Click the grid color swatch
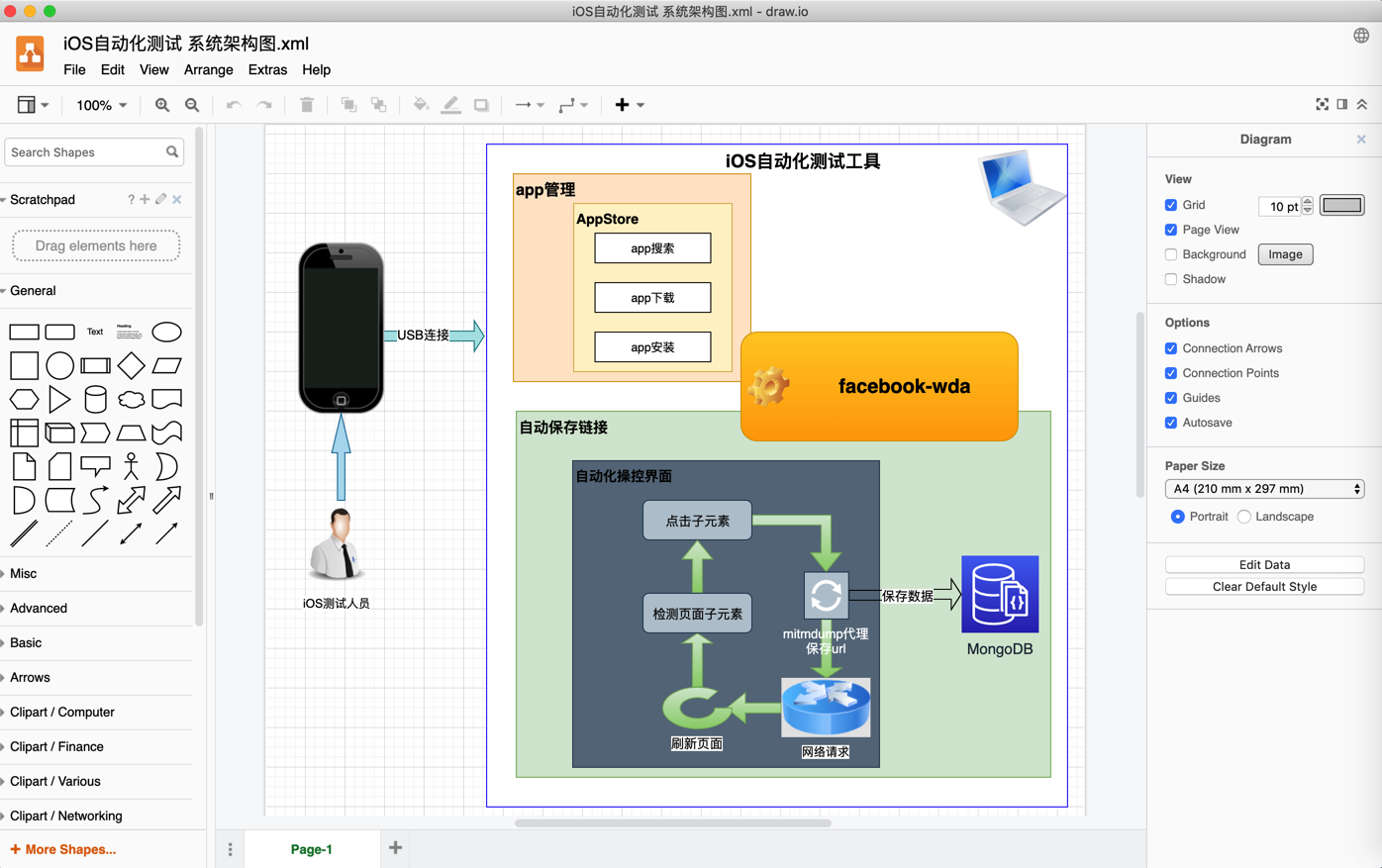The width and height of the screenshot is (1382, 868). pos(1341,205)
